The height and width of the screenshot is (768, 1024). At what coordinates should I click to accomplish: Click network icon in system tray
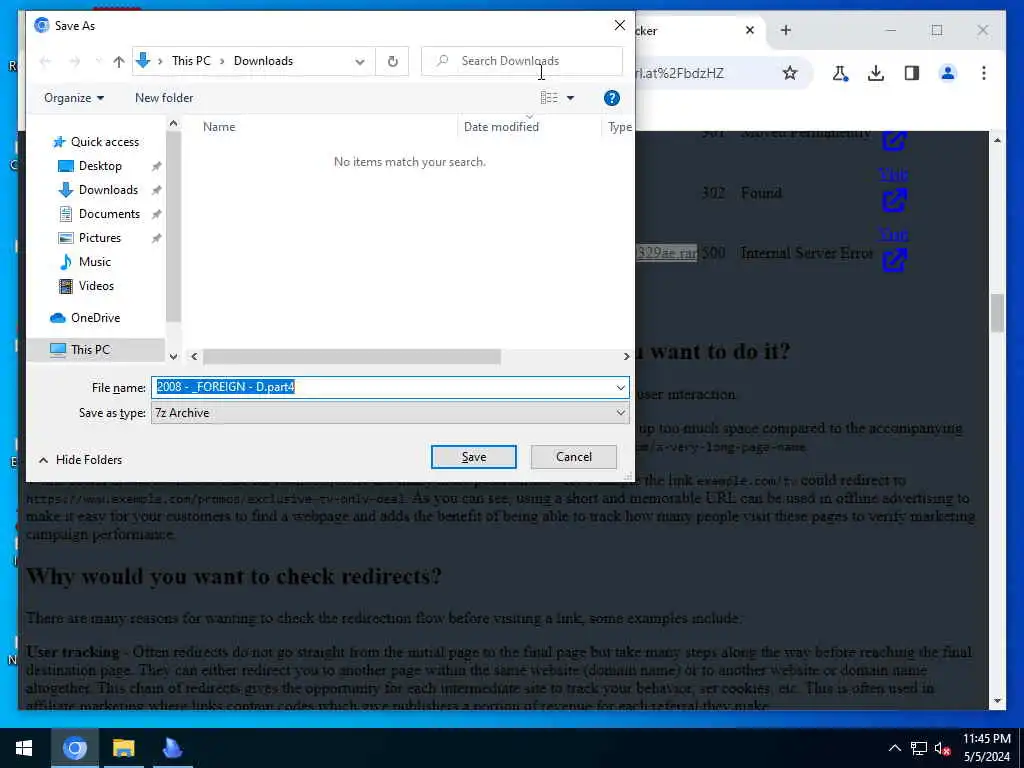point(919,748)
